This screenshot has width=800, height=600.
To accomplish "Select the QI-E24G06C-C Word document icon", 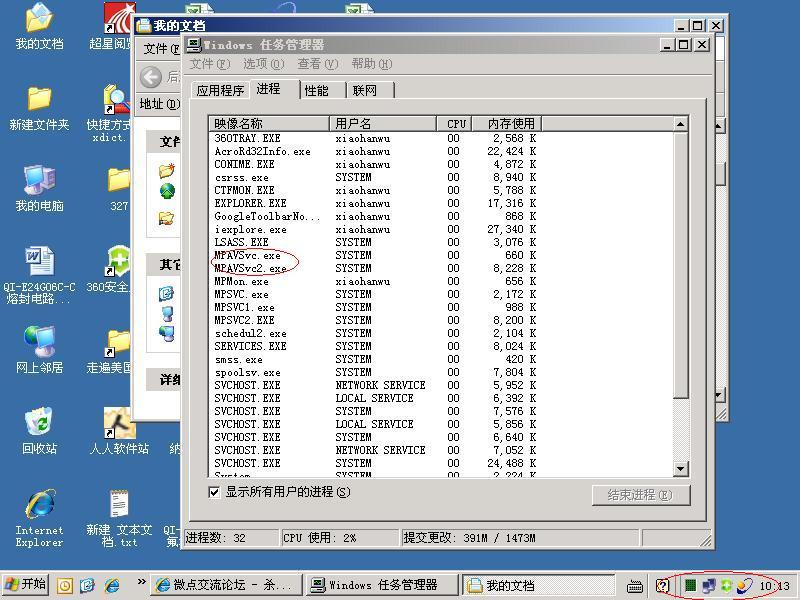I will (39, 276).
